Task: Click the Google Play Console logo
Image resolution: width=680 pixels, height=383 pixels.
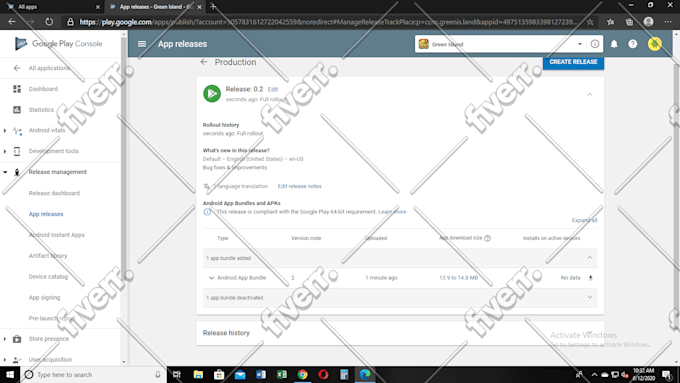Action: point(58,43)
